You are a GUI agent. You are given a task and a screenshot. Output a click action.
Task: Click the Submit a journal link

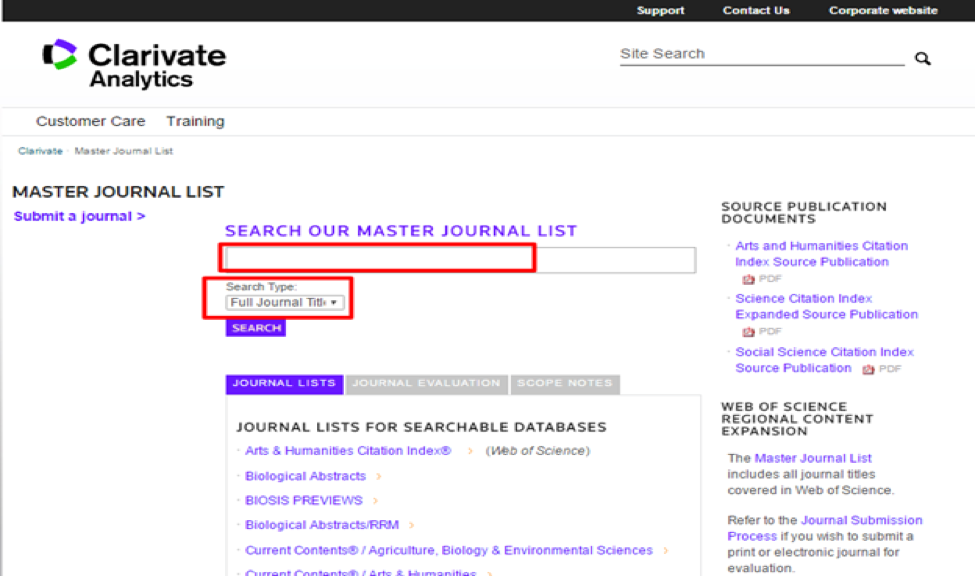[x=80, y=216]
